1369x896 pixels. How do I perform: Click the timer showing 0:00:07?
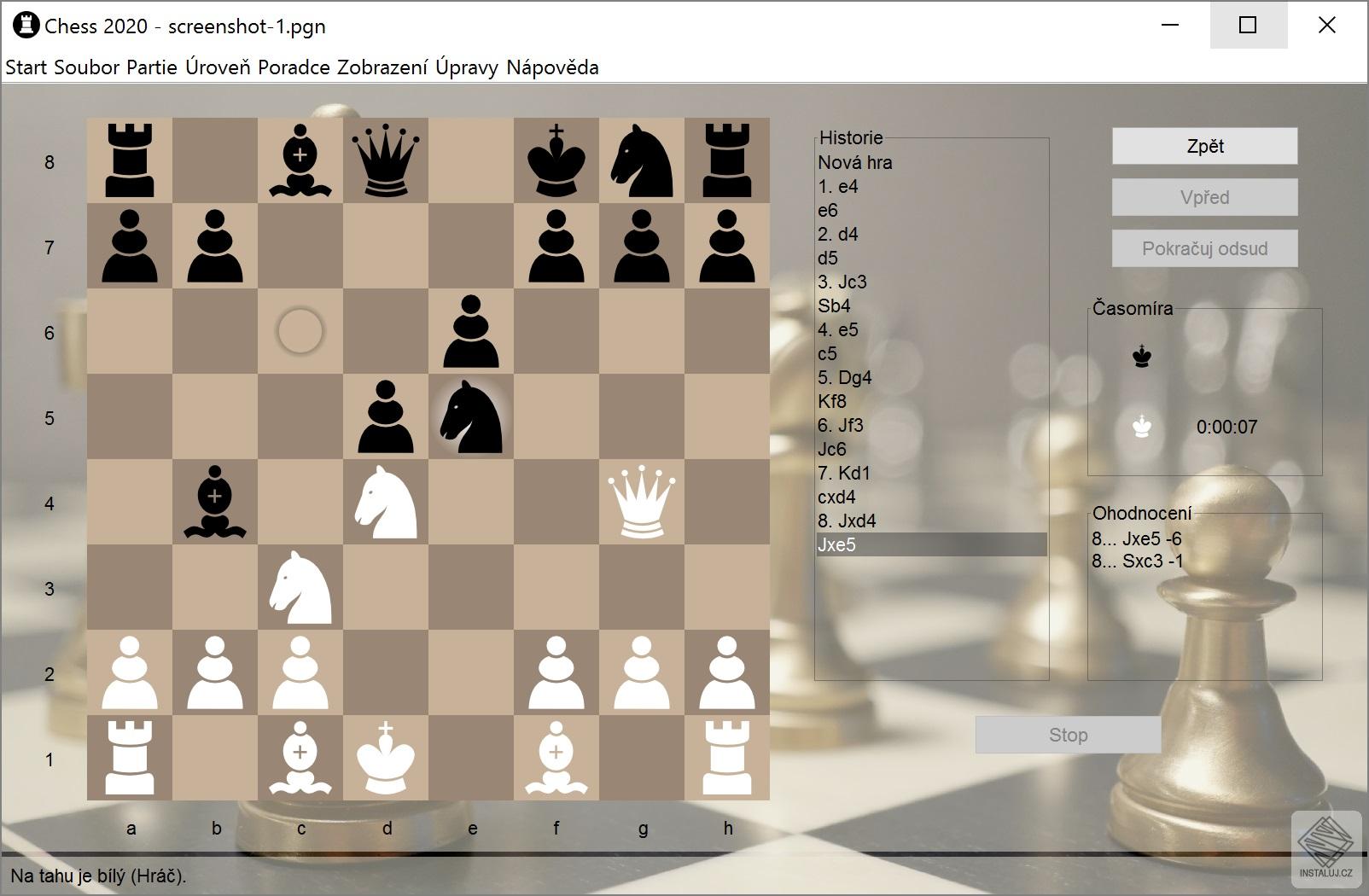tap(1229, 427)
